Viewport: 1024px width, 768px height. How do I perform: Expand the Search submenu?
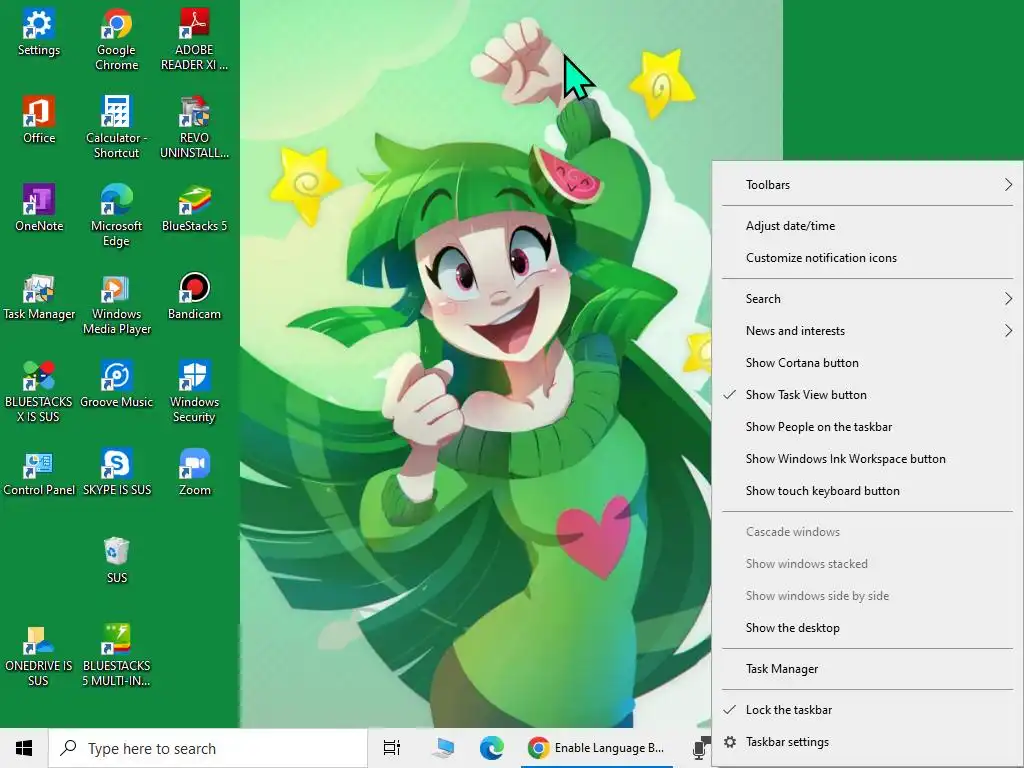[867, 298]
